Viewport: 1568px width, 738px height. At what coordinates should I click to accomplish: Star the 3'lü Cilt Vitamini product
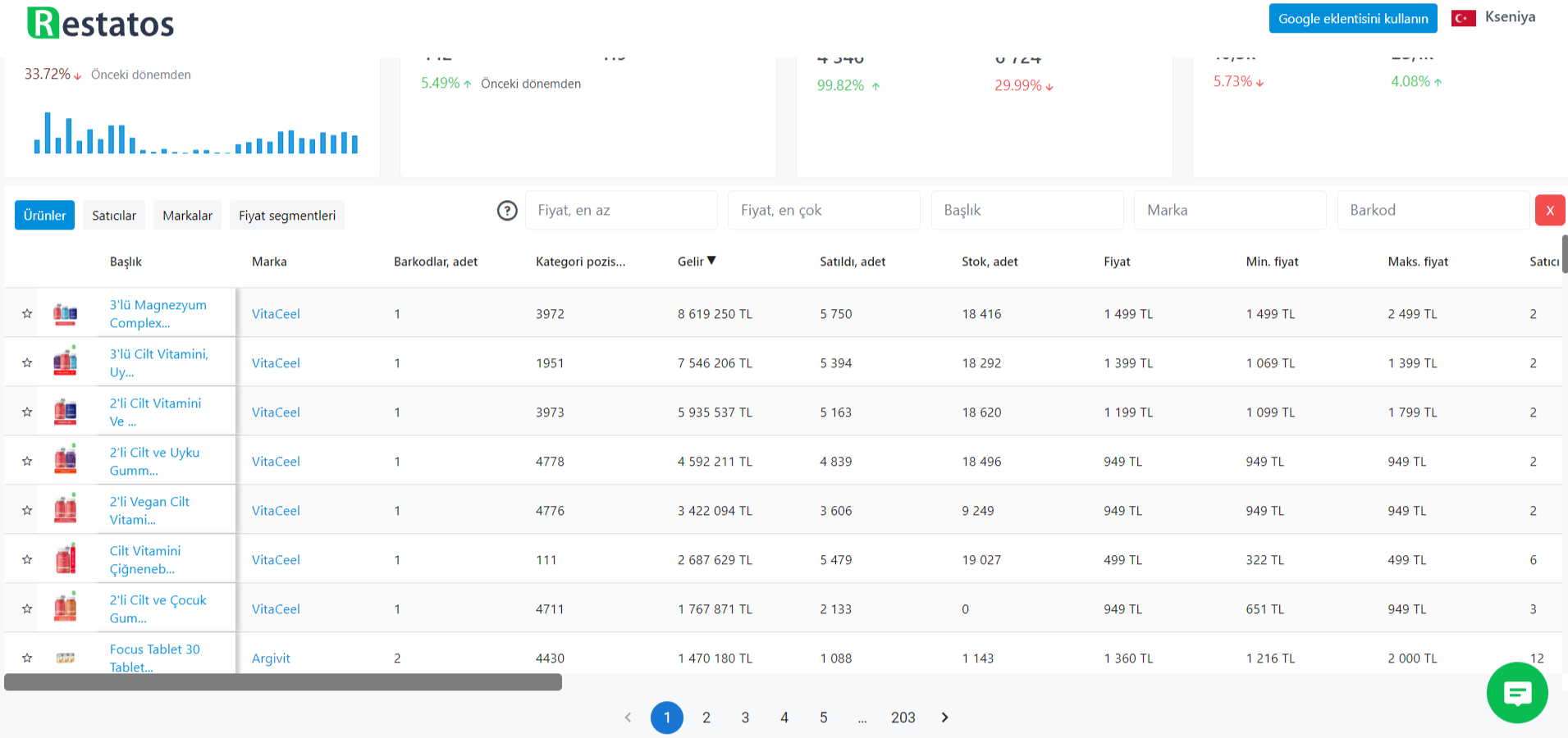(27, 363)
